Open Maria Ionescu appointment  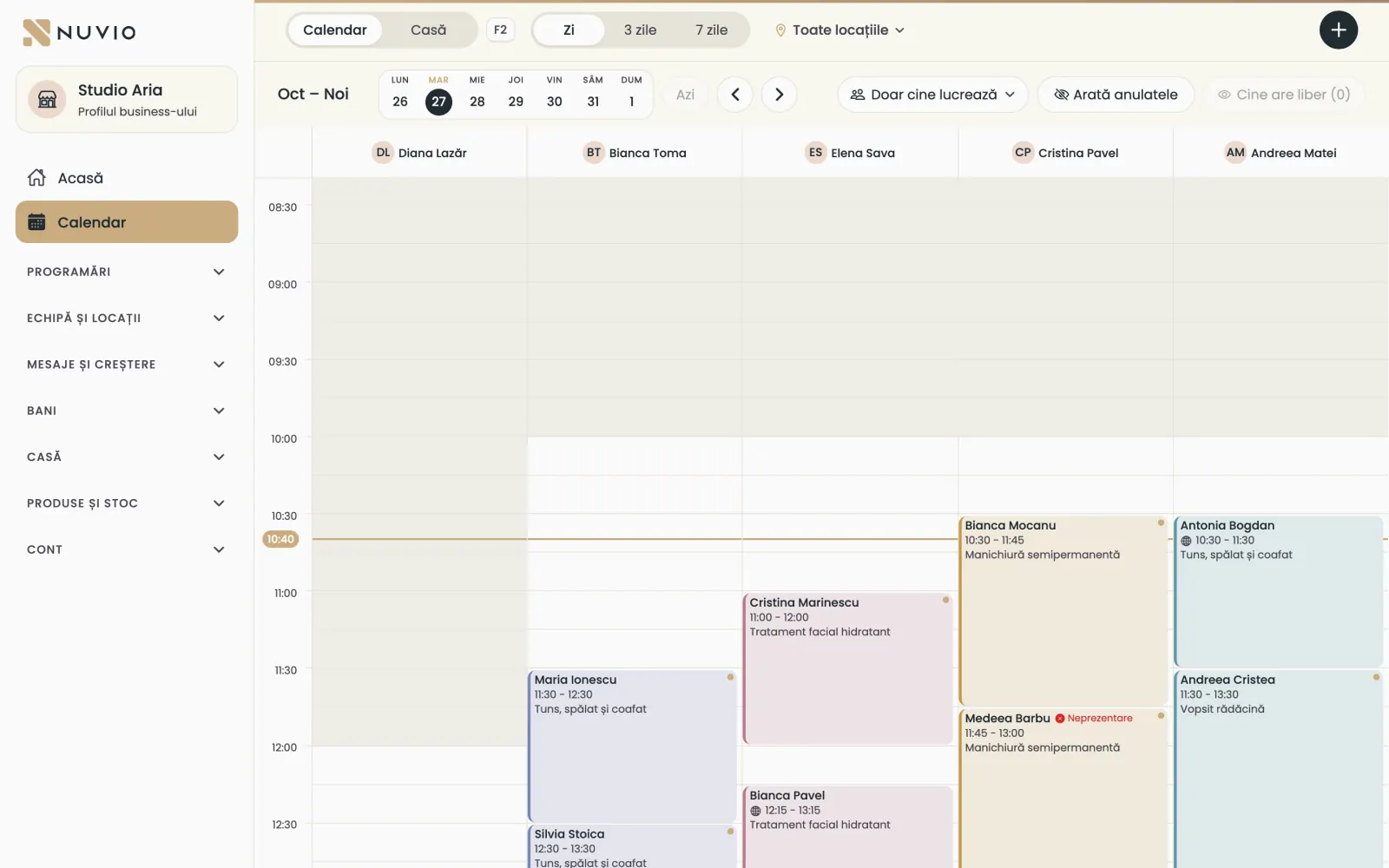coord(633,746)
